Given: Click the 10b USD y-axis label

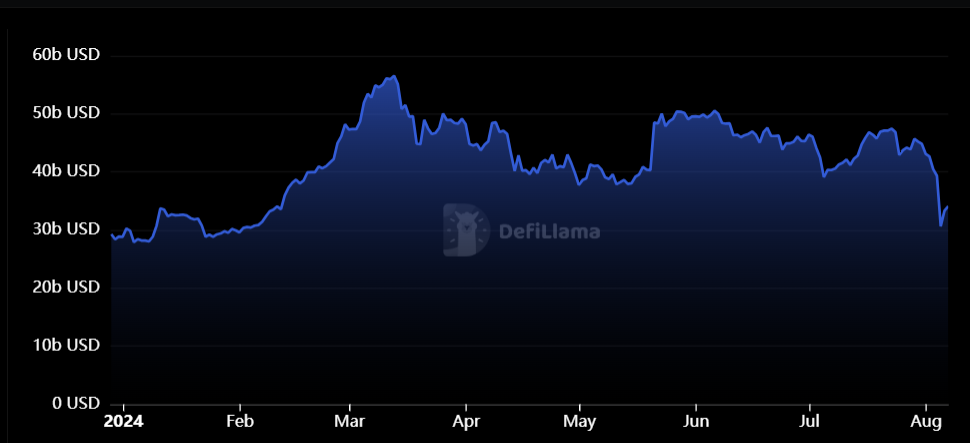Looking at the screenshot, I should pyautogui.click(x=66, y=345).
